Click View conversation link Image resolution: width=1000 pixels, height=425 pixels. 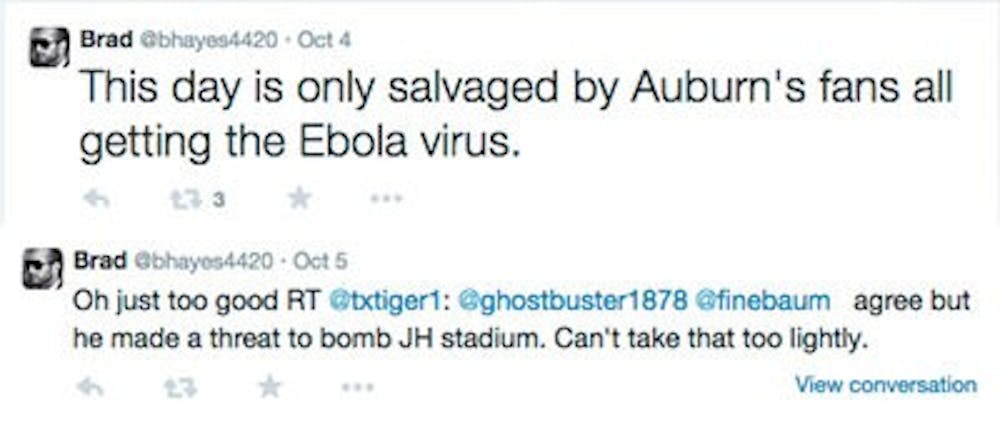[x=884, y=384]
